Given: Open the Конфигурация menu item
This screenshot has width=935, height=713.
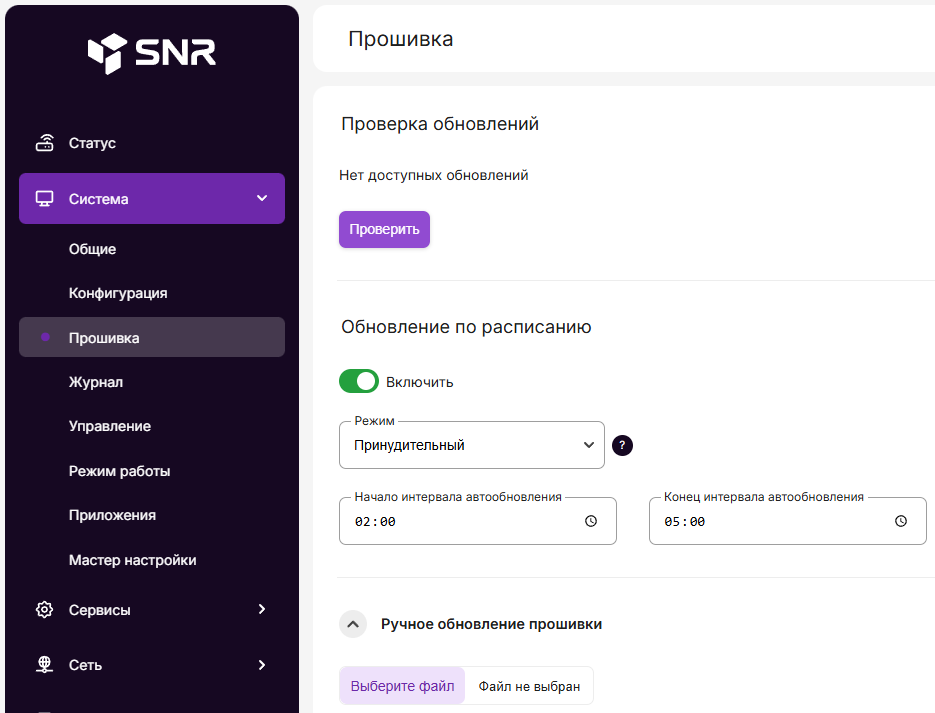Looking at the screenshot, I should tap(118, 293).
